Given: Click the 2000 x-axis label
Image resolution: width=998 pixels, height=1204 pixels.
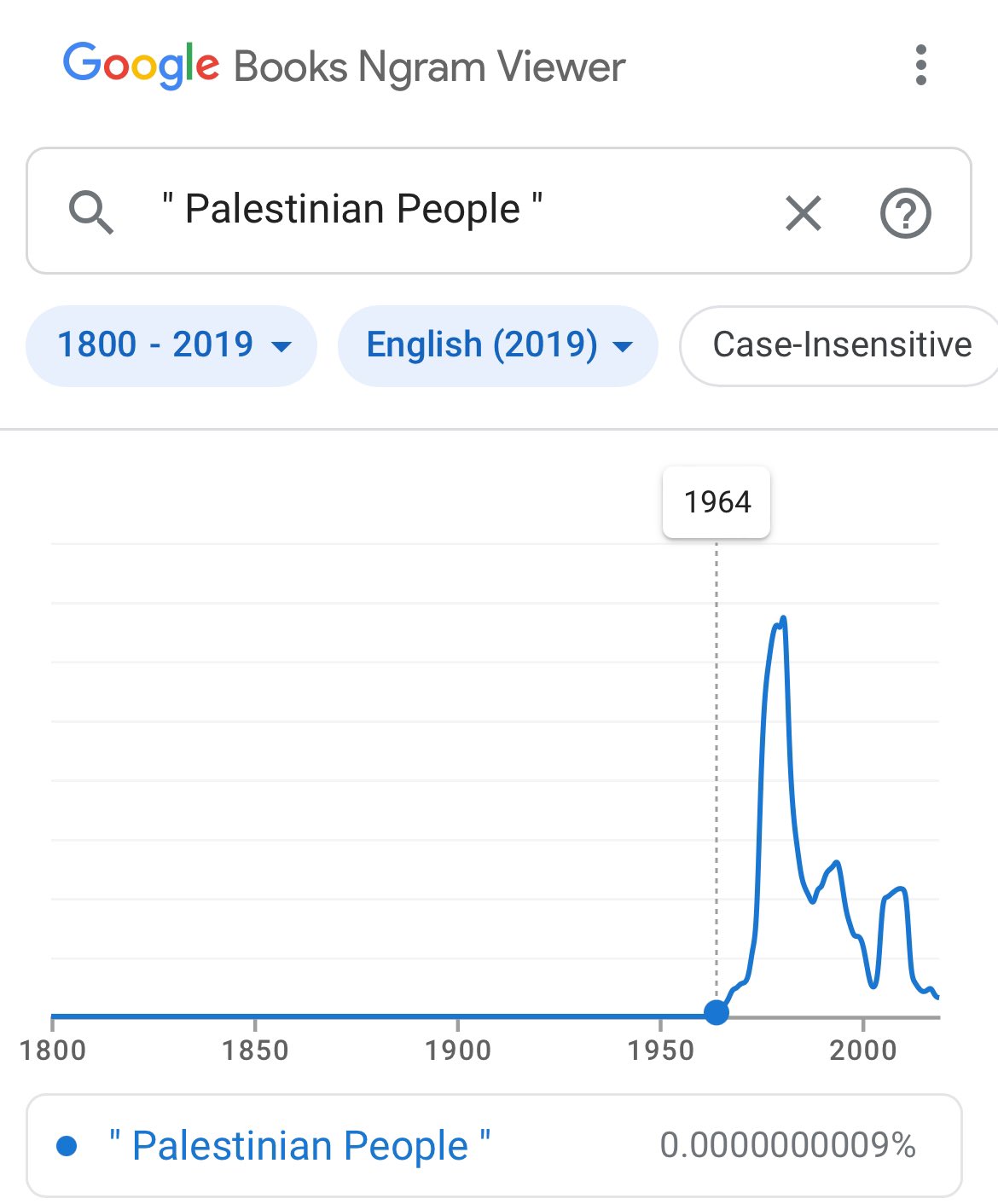Looking at the screenshot, I should point(863,1050).
